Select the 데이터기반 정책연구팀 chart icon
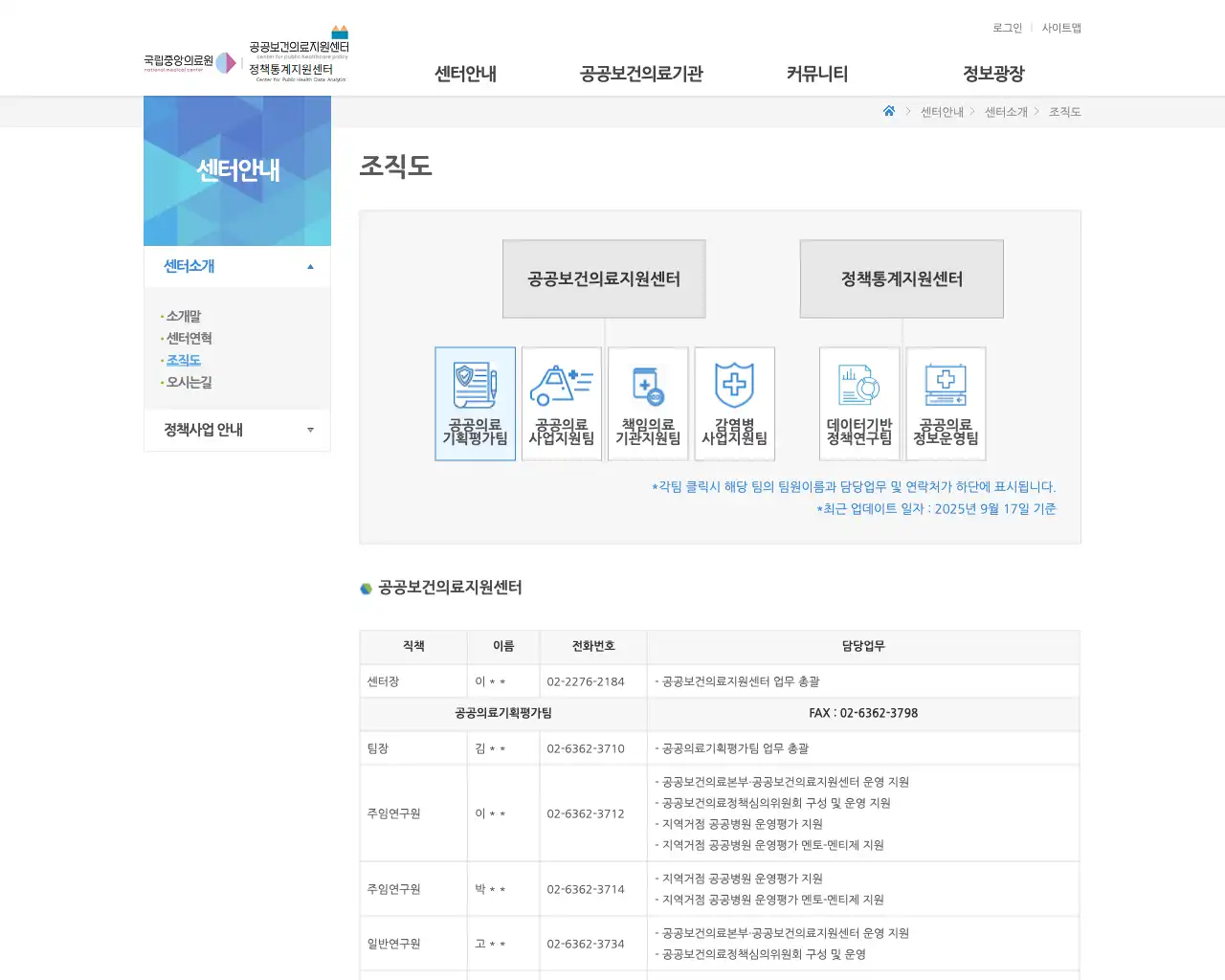The width and height of the screenshot is (1225, 980). 858,403
